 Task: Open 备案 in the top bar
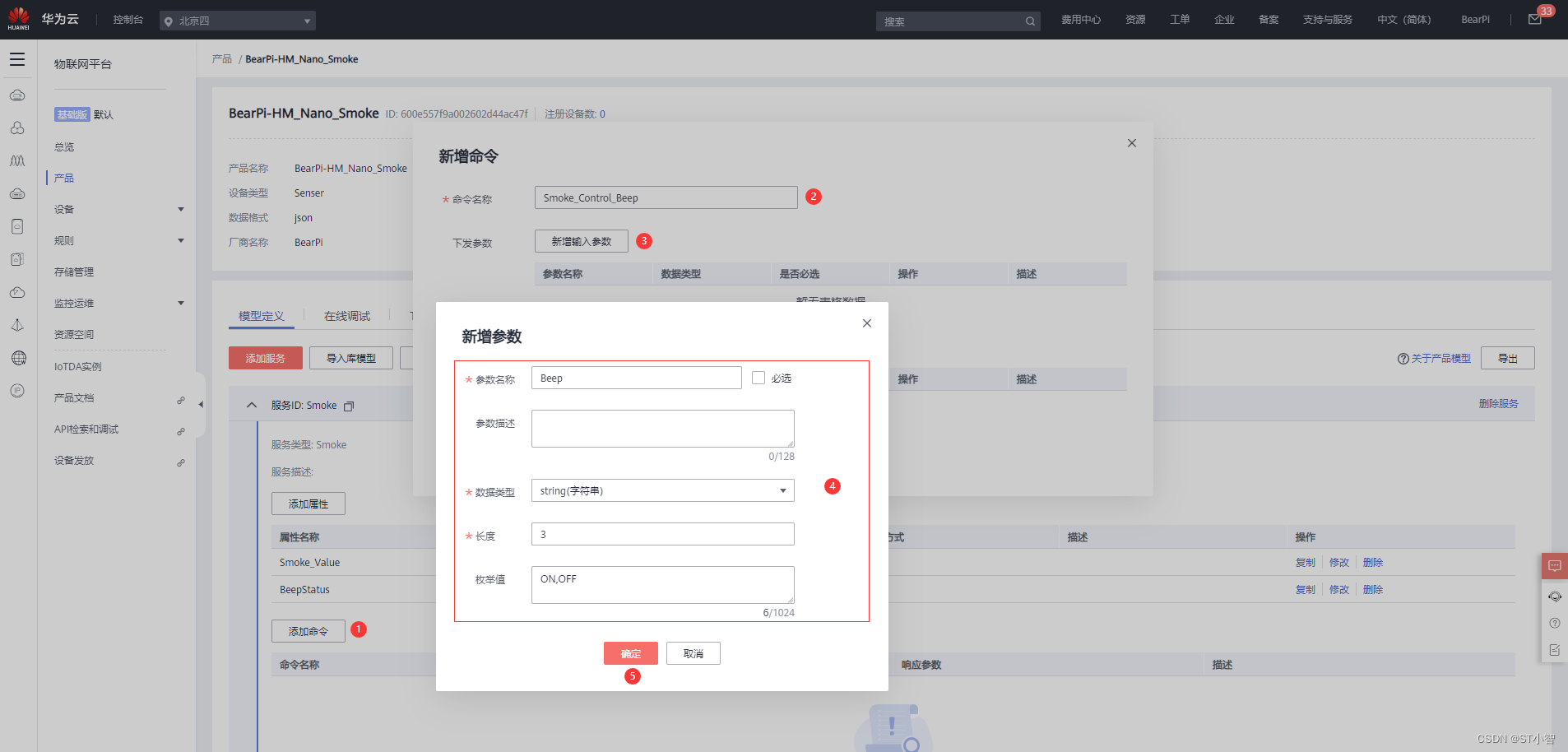click(x=1269, y=20)
